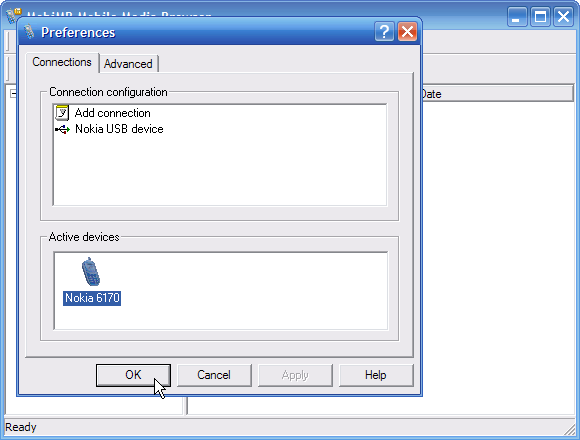Screen dimensions: 580x440
Task: Maximize the main MobiMB window
Action: pos(540,17)
